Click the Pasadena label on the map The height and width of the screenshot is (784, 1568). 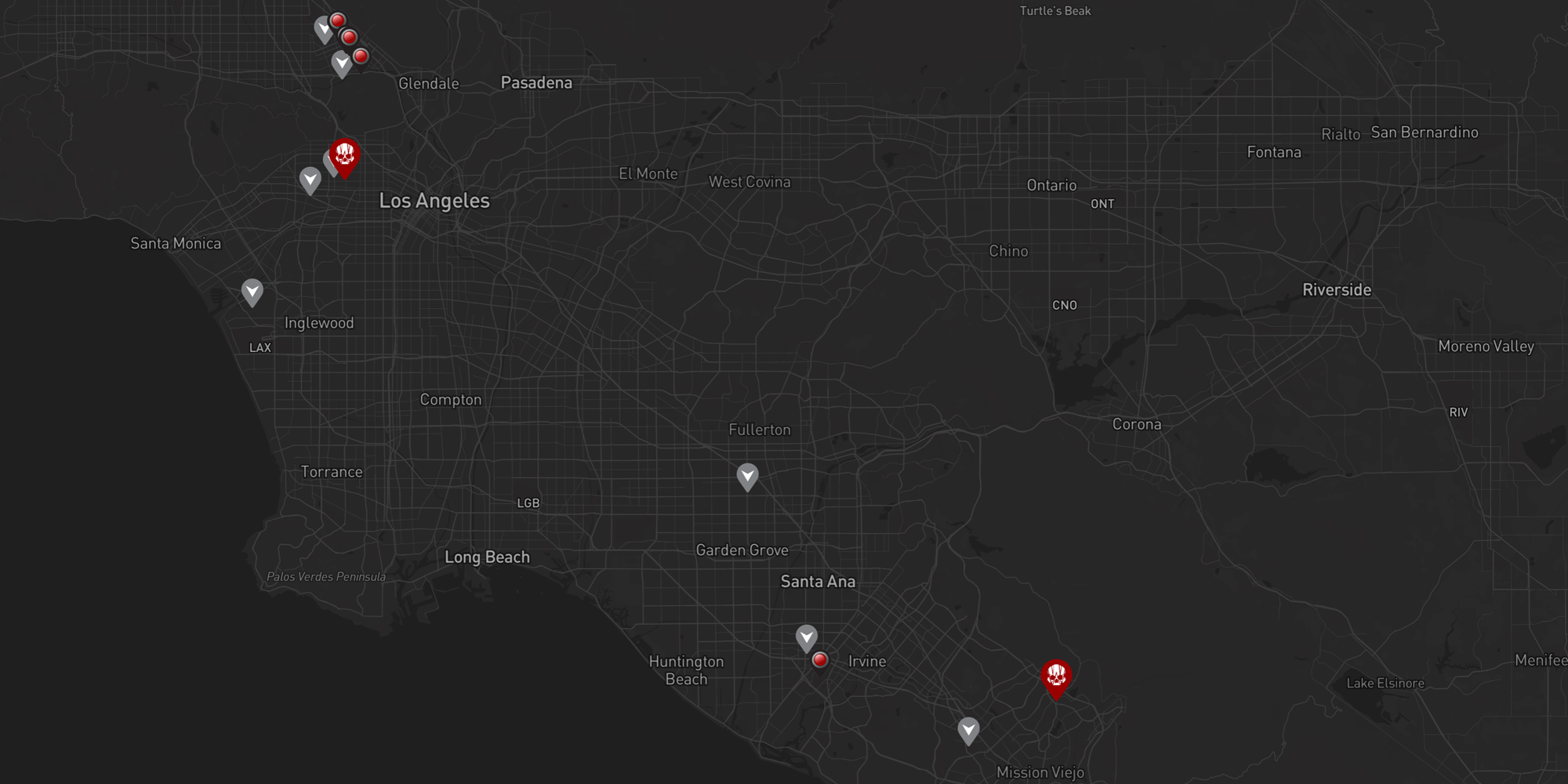pos(536,83)
